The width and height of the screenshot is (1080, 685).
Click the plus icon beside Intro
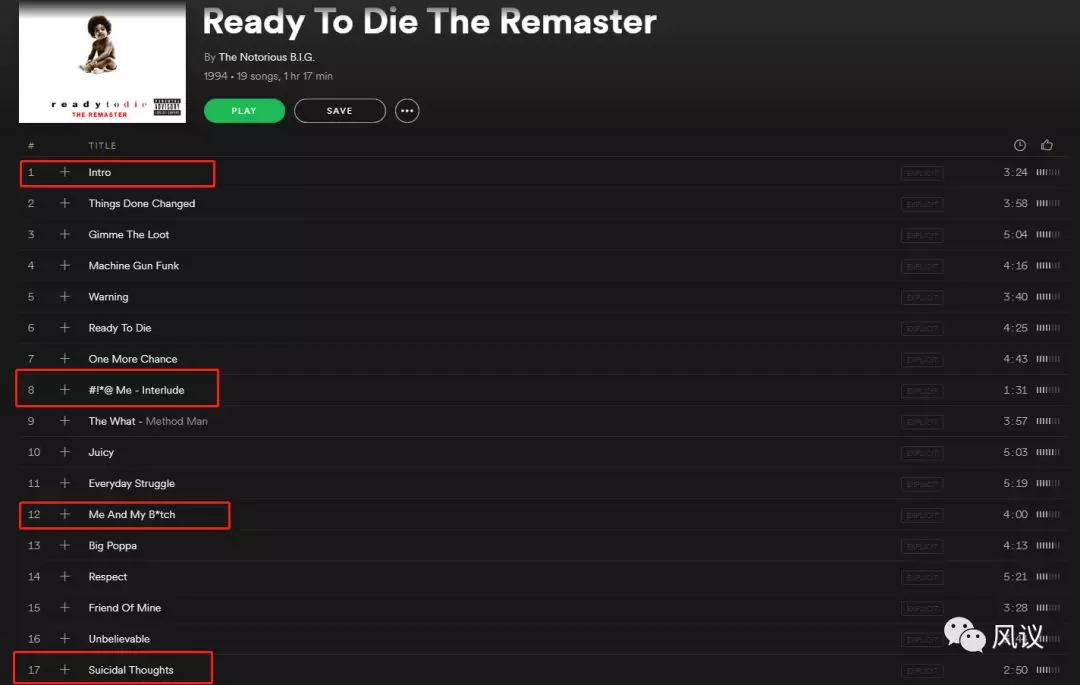point(65,172)
